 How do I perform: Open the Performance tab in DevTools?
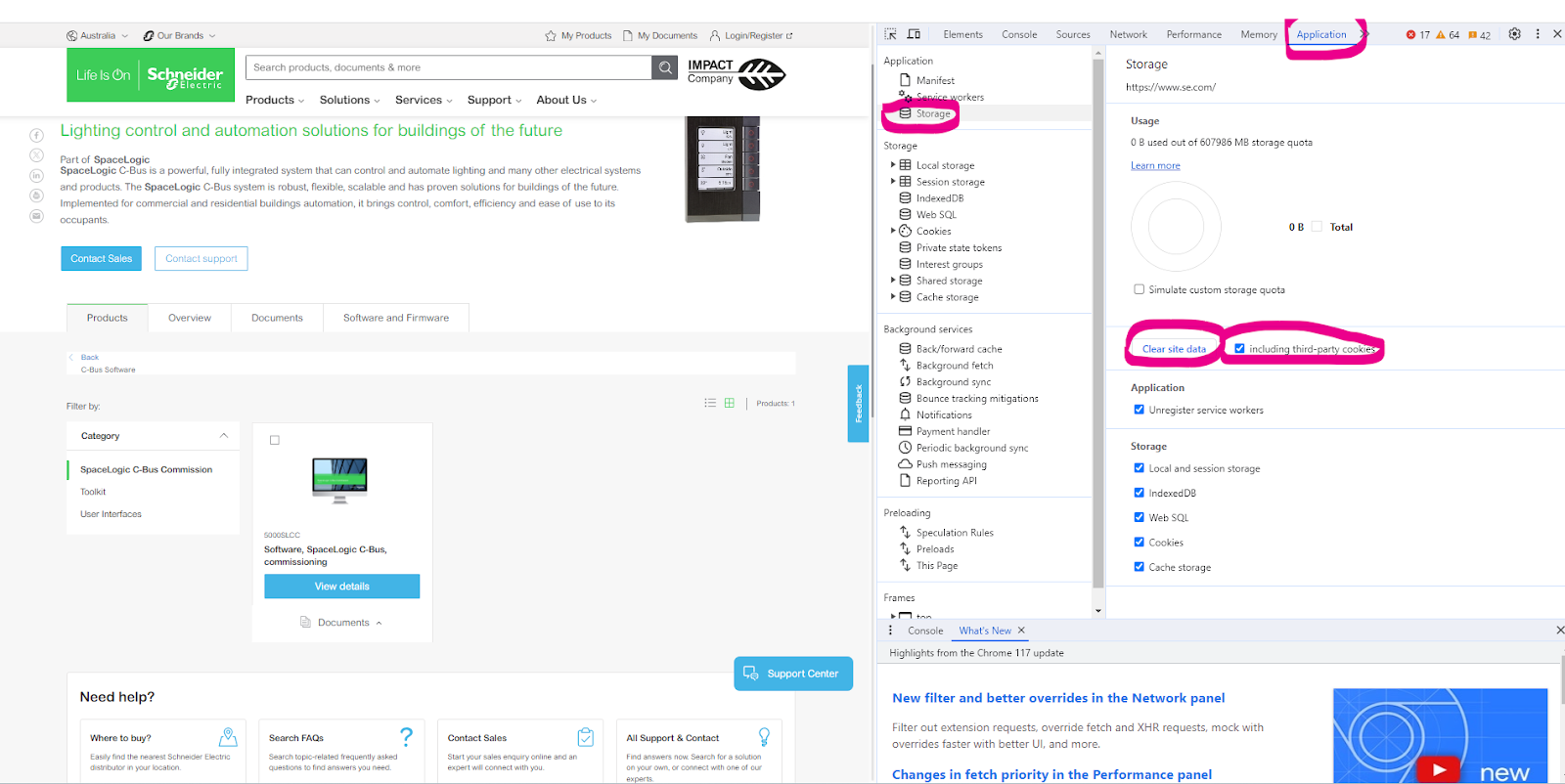(1193, 34)
